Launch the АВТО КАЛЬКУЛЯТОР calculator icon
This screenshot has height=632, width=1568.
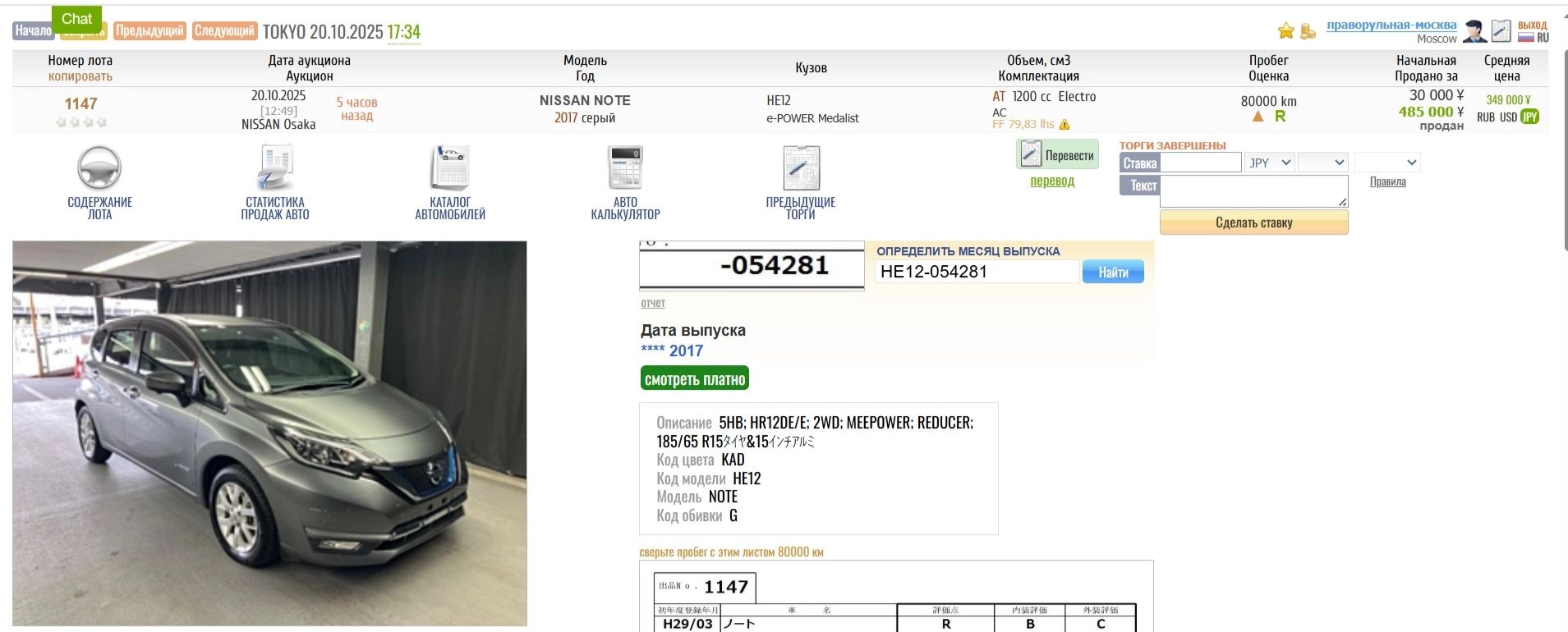coord(625,168)
